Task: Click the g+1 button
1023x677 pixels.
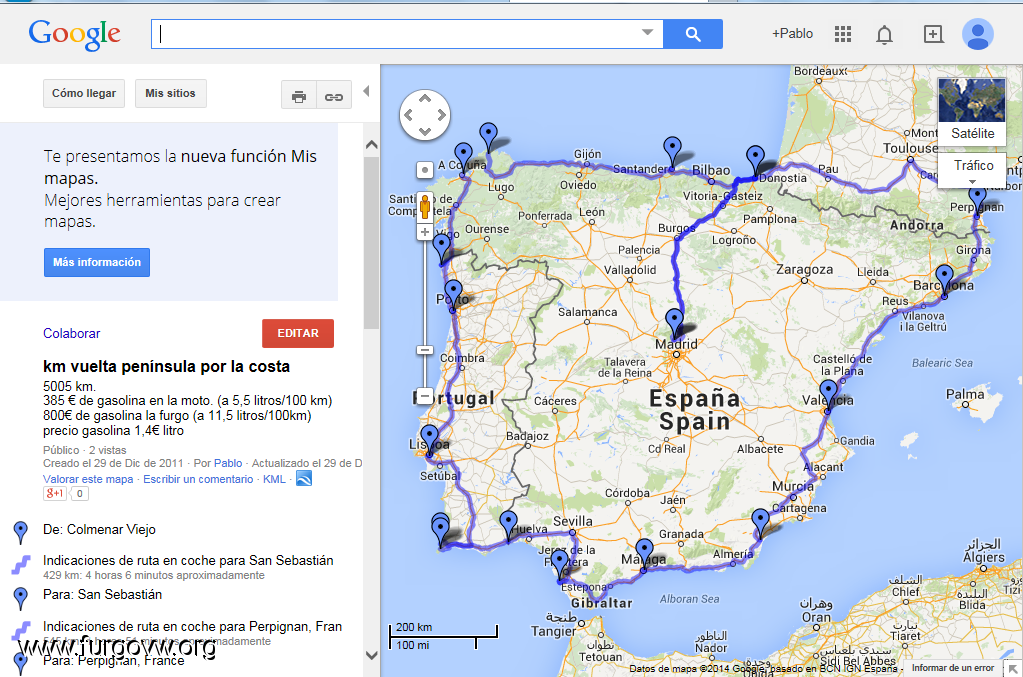Action: click(55, 494)
